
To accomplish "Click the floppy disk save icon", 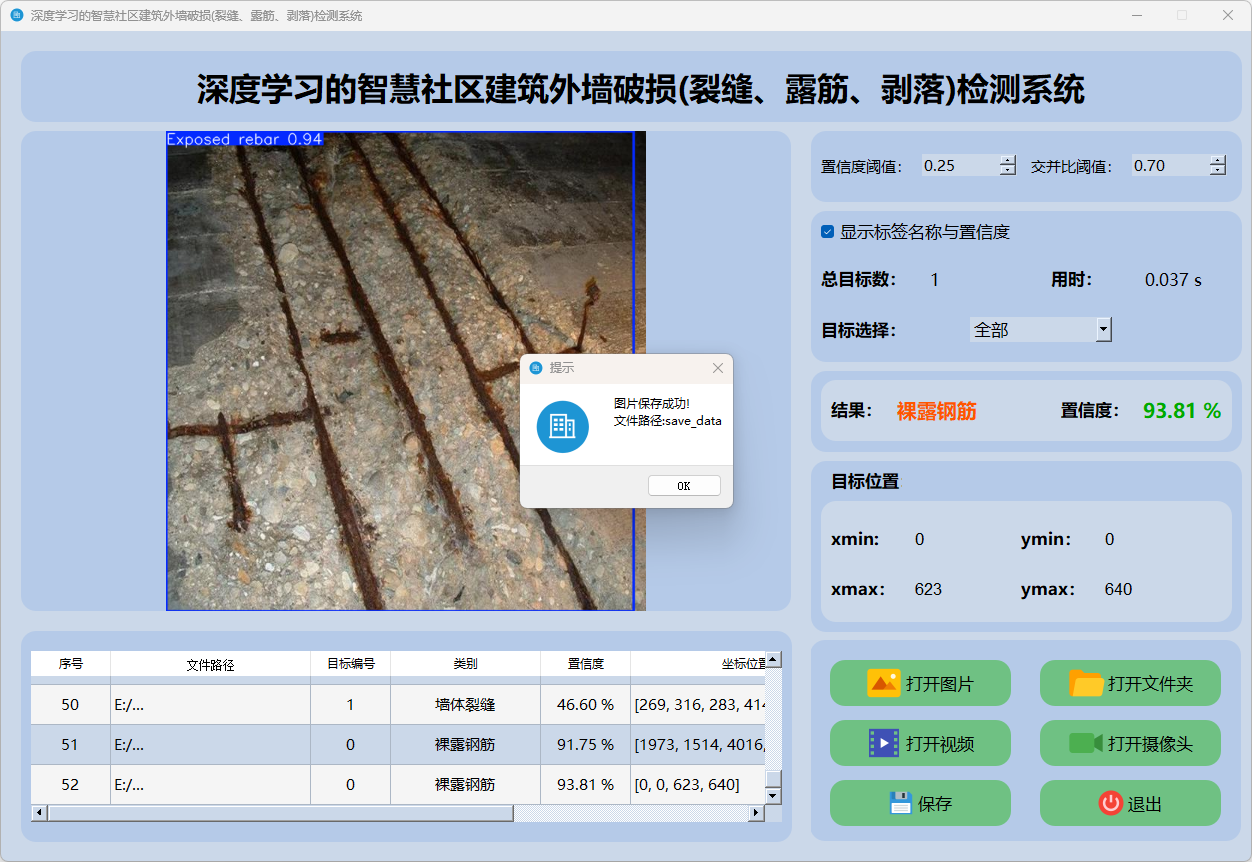I will tap(901, 803).
